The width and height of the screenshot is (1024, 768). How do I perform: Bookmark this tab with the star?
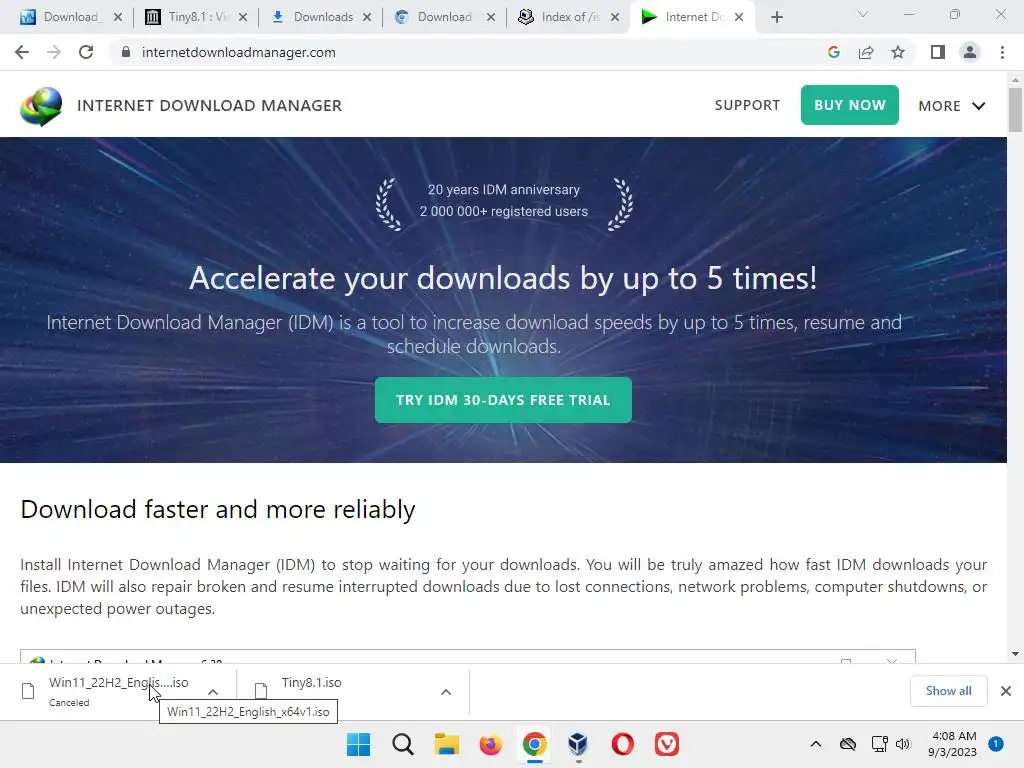tap(898, 52)
